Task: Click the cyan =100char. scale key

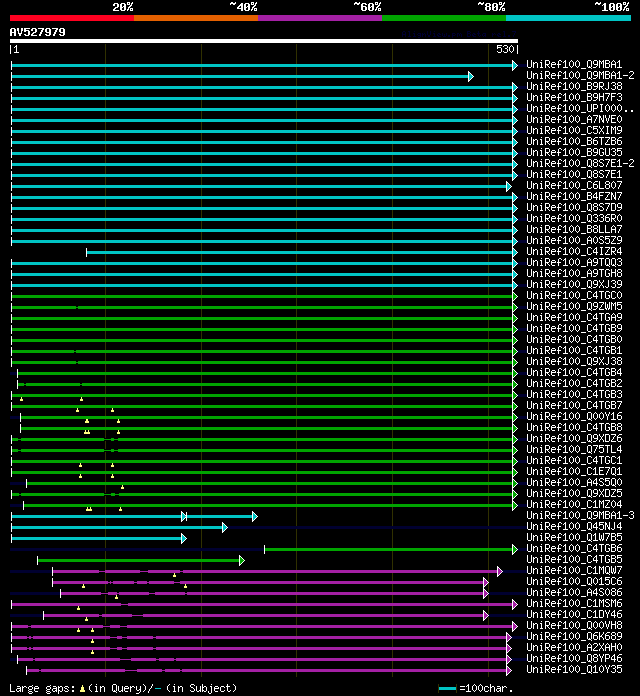Action: click(x=447, y=688)
